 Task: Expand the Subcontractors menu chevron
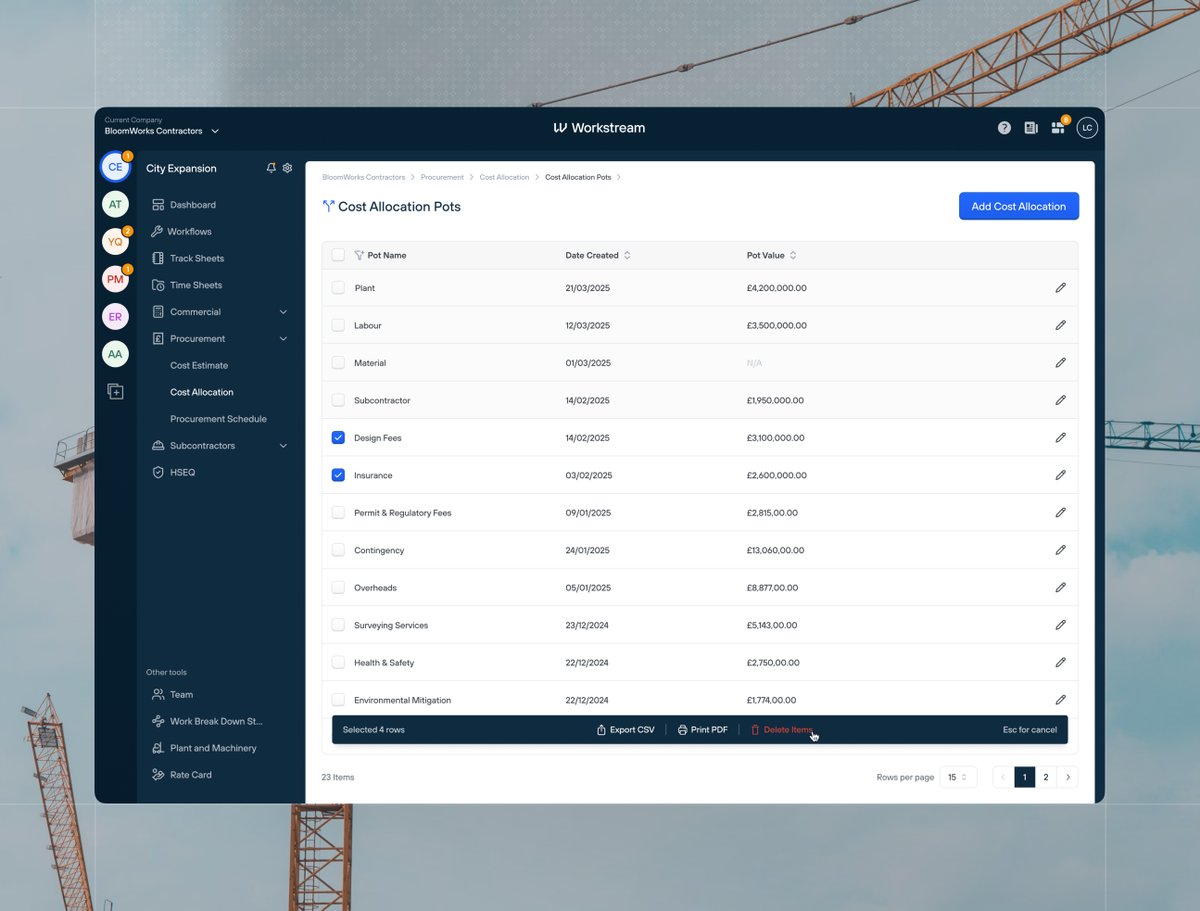point(283,446)
